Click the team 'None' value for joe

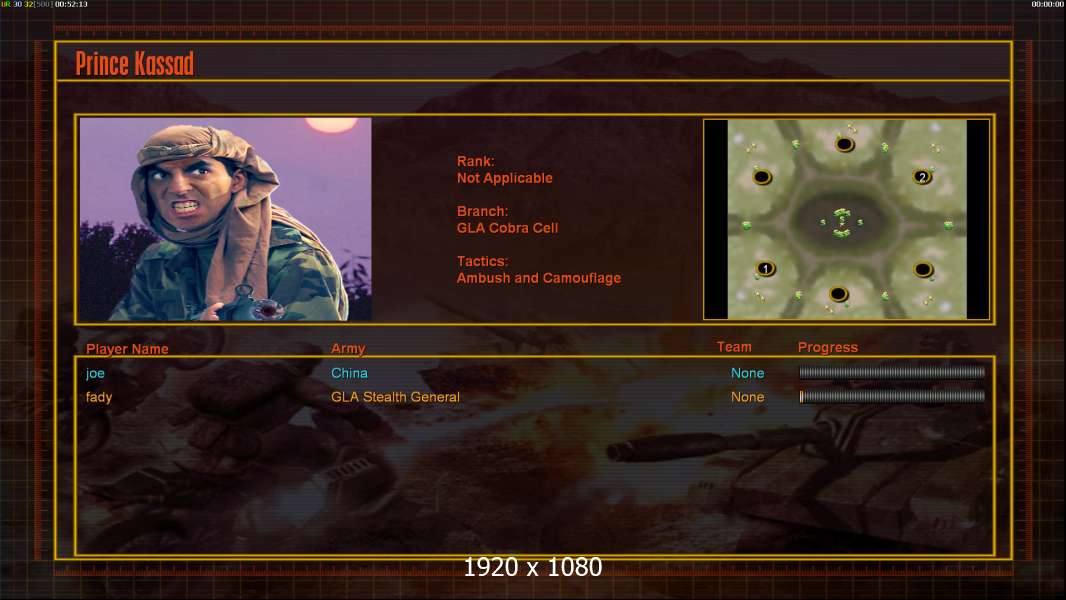click(x=747, y=373)
